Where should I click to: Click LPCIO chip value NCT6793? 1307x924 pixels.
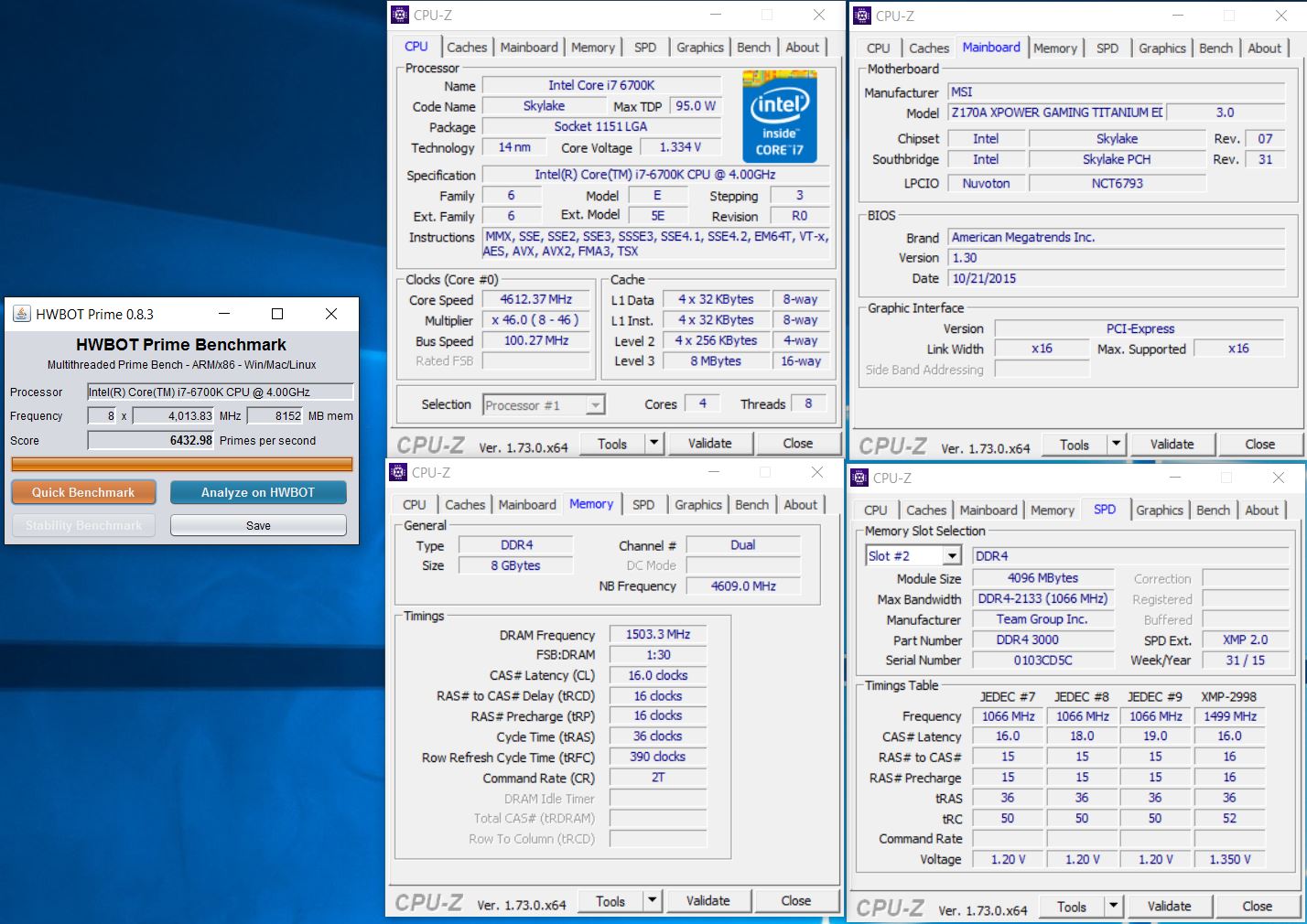(x=1117, y=183)
